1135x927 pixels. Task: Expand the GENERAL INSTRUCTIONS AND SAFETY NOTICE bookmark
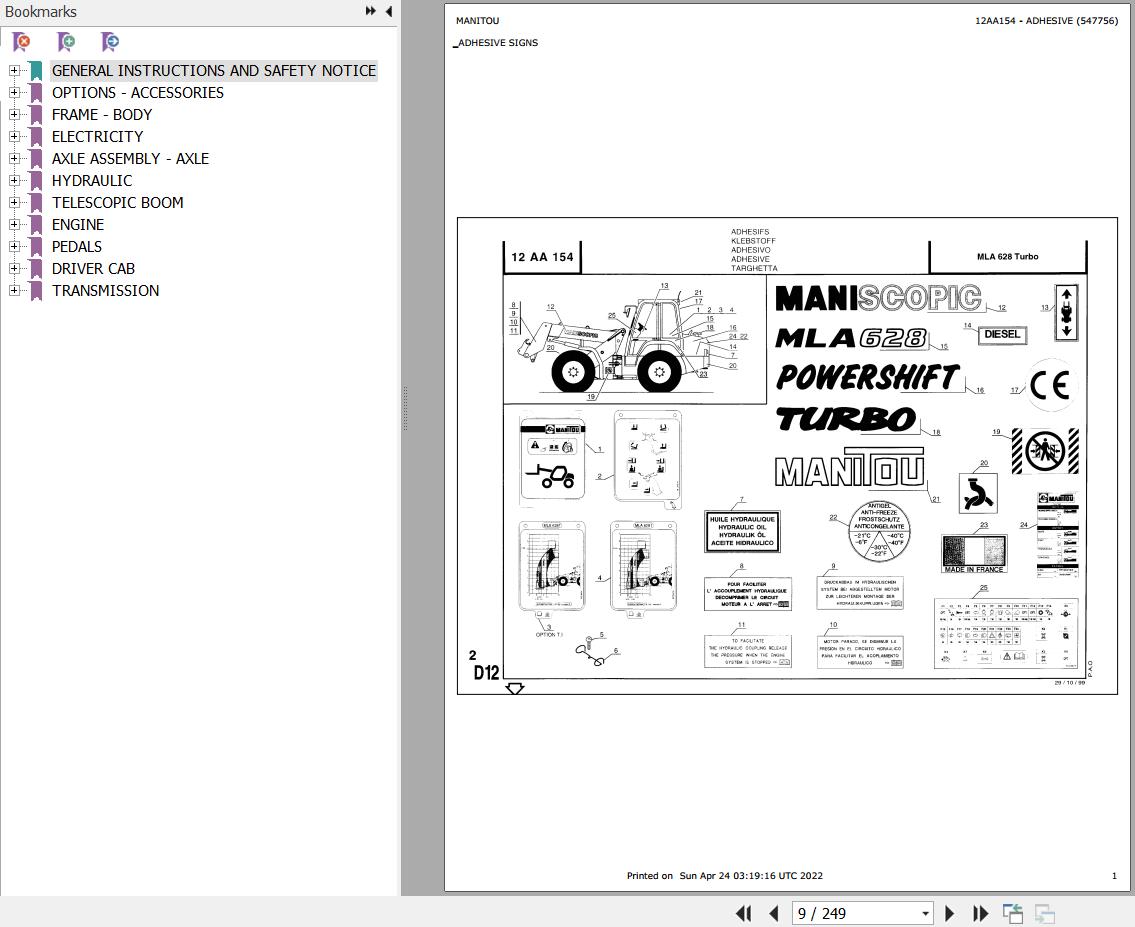tap(14, 70)
